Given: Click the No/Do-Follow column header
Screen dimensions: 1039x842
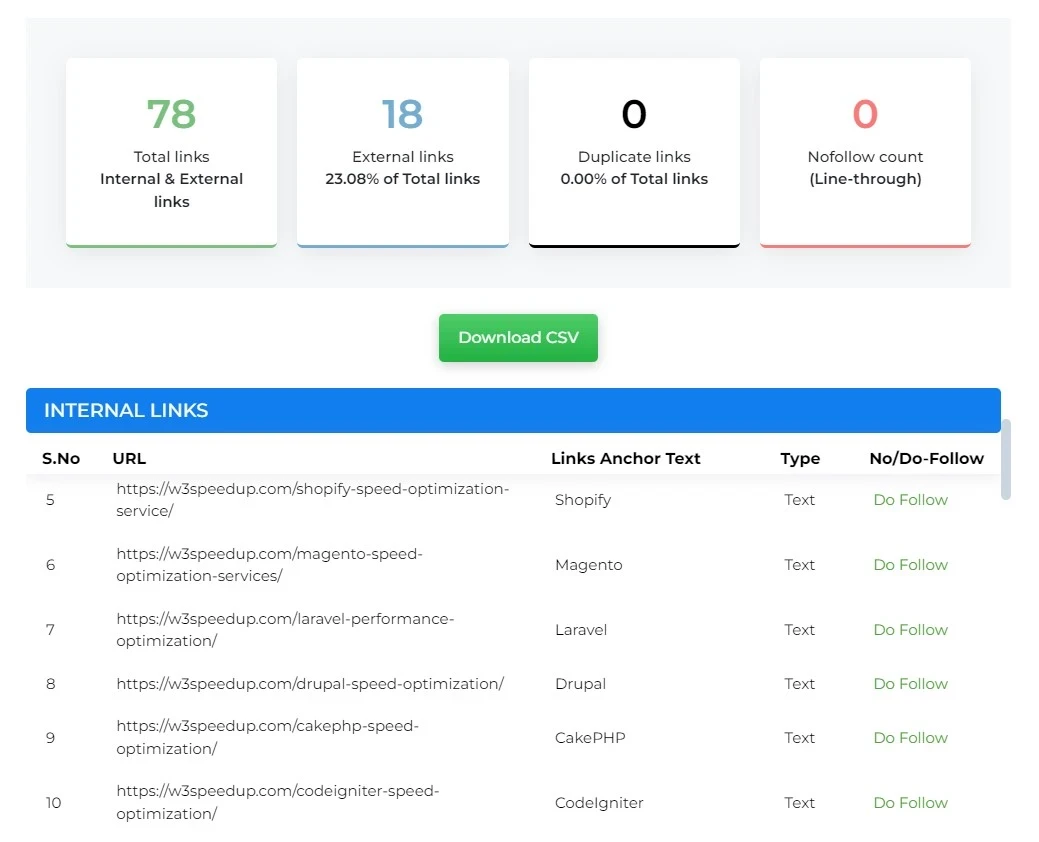Looking at the screenshot, I should pos(926,459).
